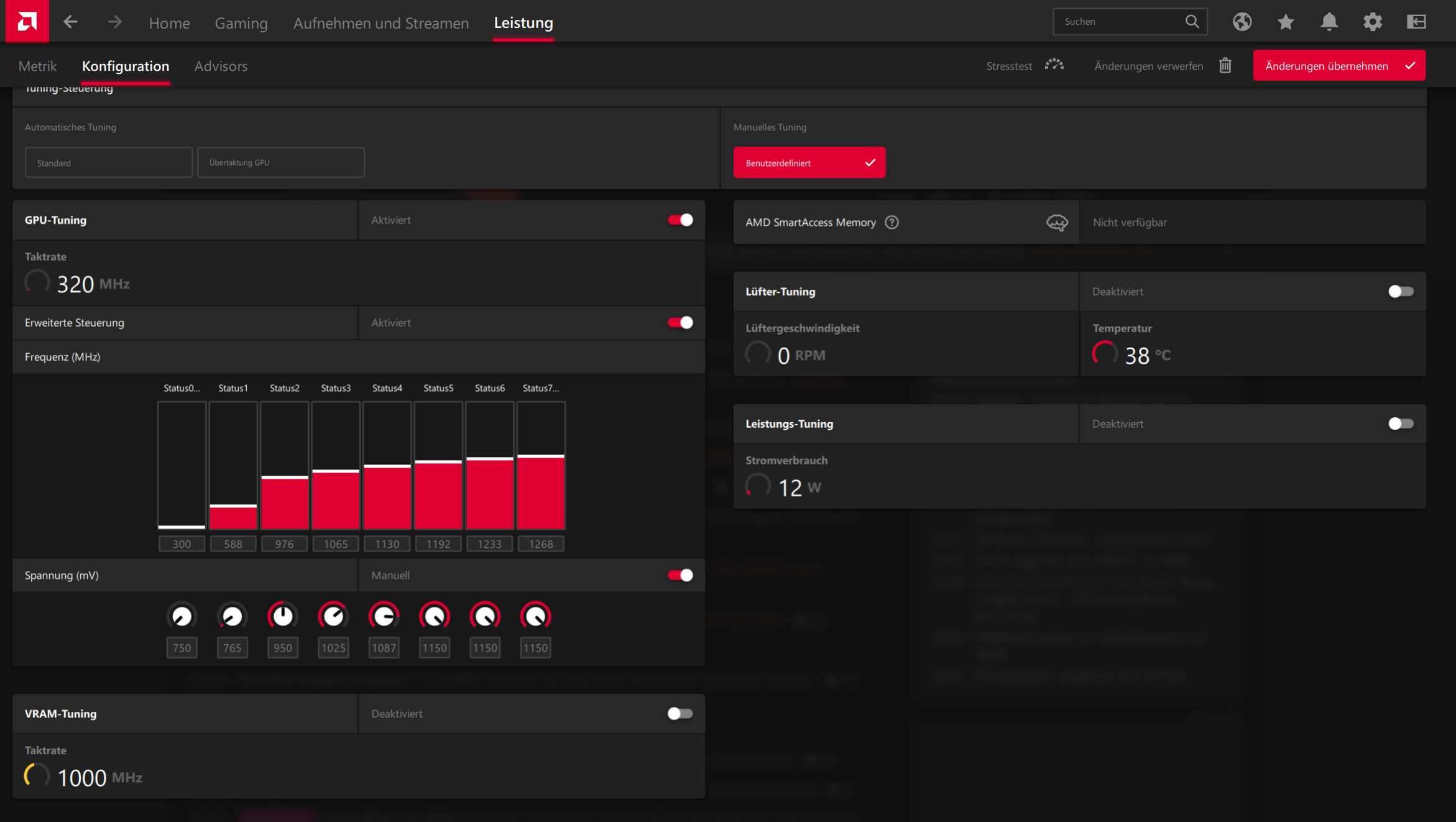The height and width of the screenshot is (822, 1456).
Task: Open settings gear icon
Action: pyautogui.click(x=1373, y=22)
